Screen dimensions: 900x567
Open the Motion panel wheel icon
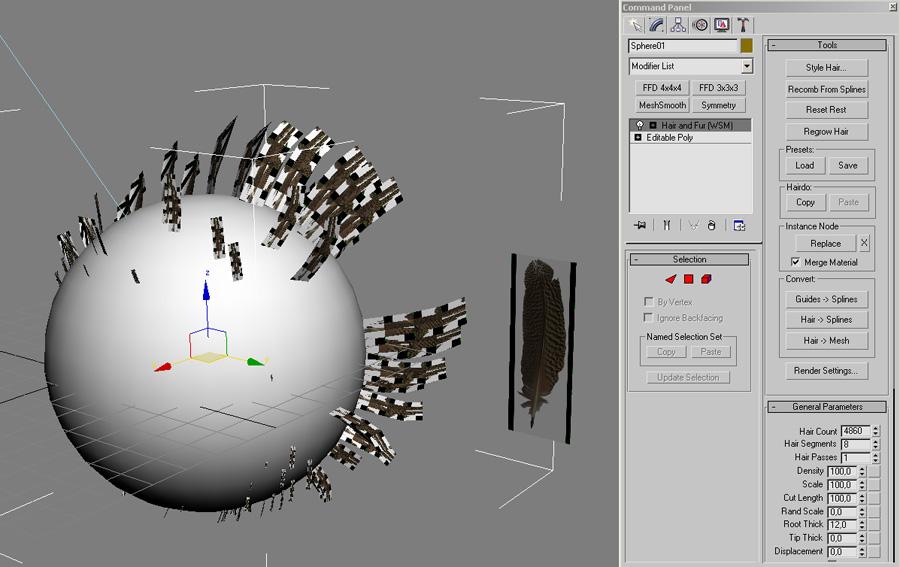(700, 25)
